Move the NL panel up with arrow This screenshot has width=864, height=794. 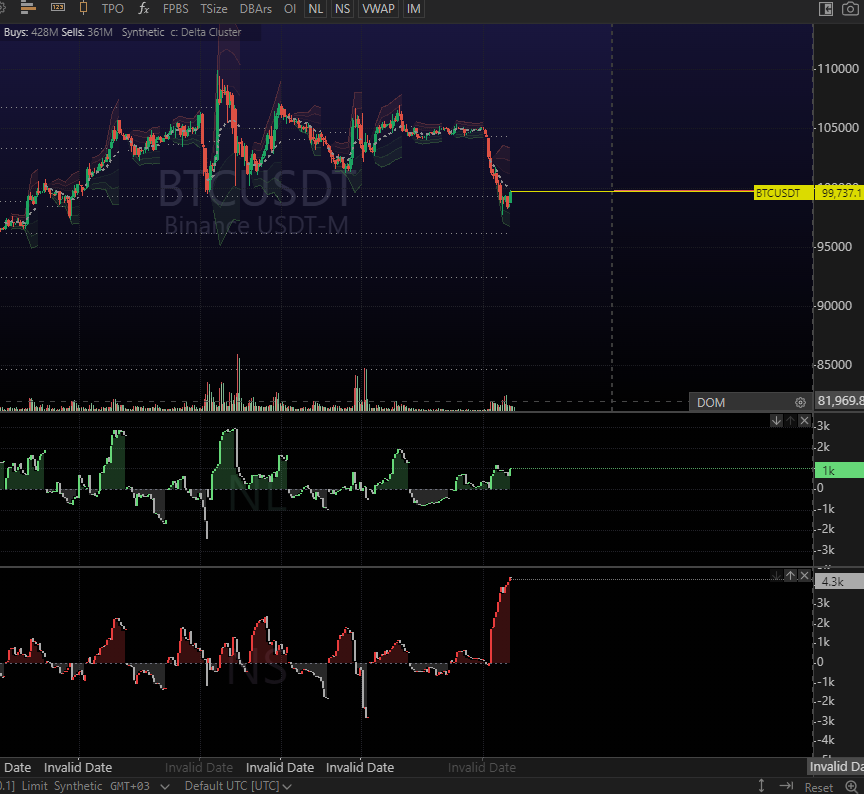coord(790,421)
